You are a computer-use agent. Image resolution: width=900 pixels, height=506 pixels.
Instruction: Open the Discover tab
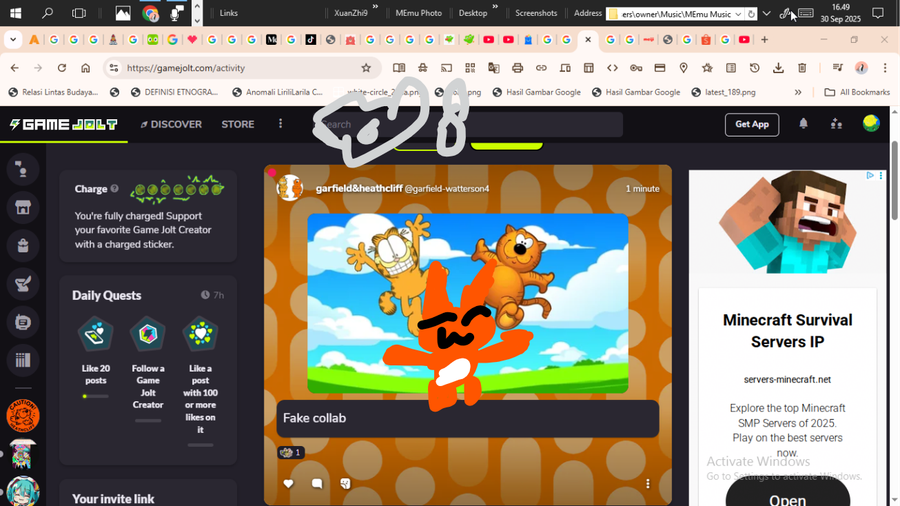tap(171, 124)
